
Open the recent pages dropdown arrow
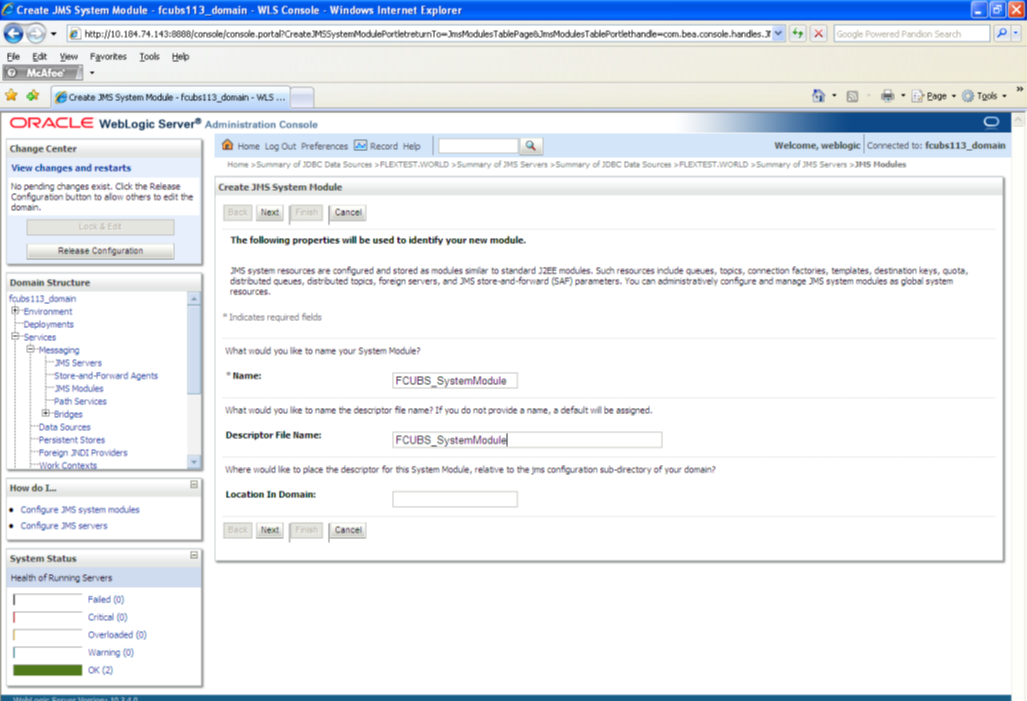(54, 33)
